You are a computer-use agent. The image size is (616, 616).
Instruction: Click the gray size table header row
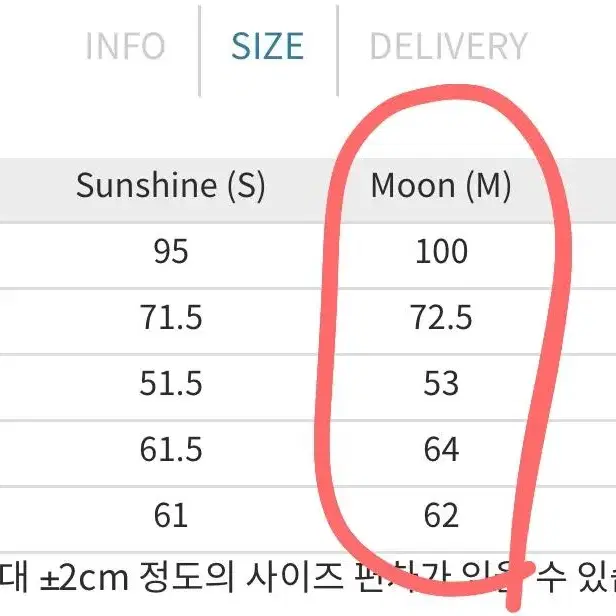coord(308,191)
